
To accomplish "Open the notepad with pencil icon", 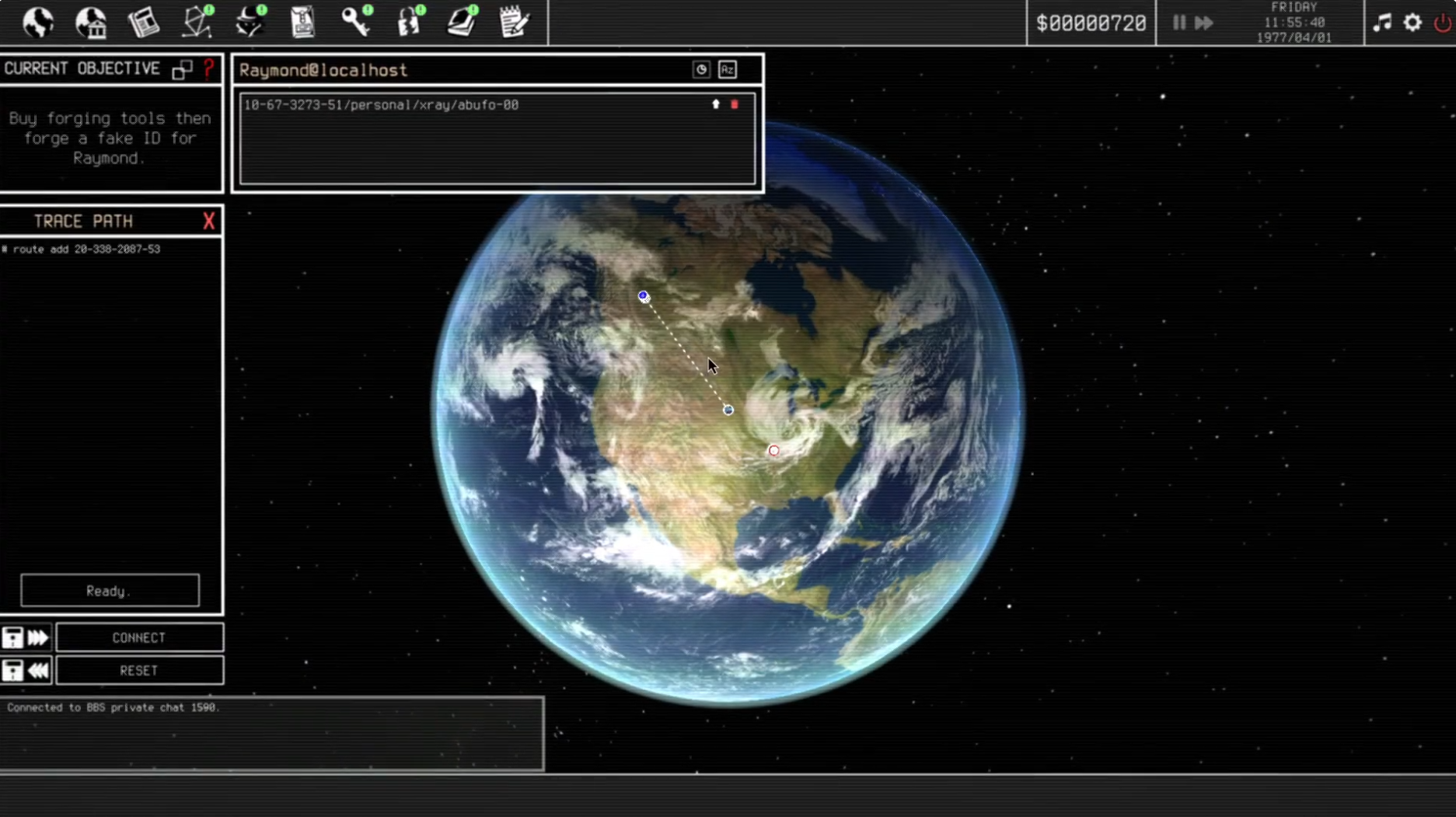I will [x=514, y=23].
